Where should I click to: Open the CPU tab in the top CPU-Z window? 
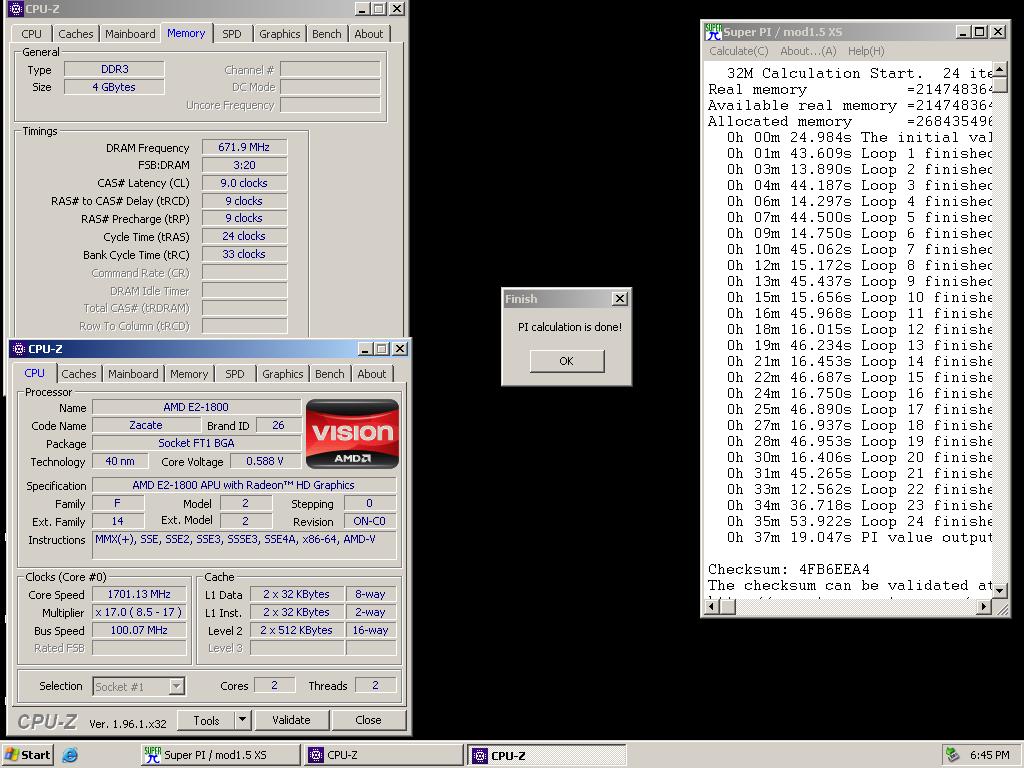[31, 34]
